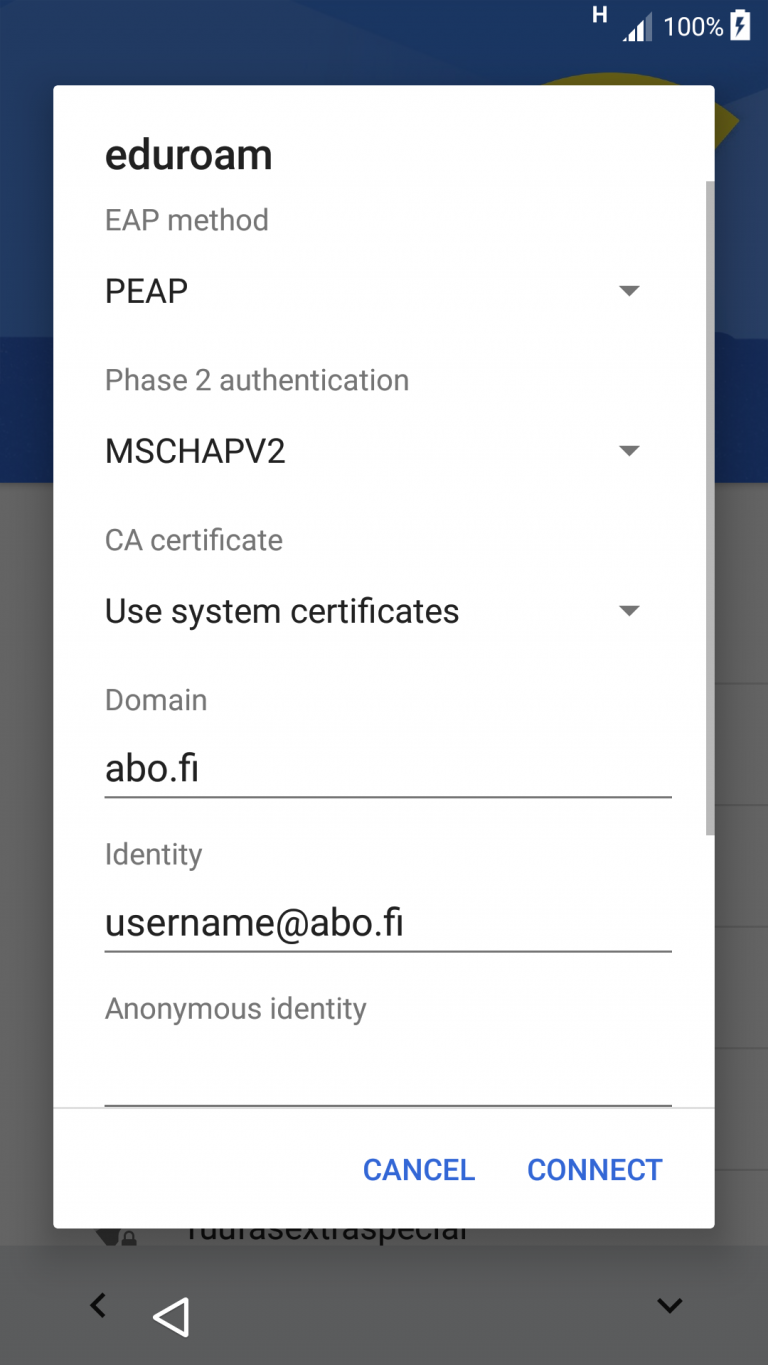Tap the mobile signal strength icon

[637, 27]
